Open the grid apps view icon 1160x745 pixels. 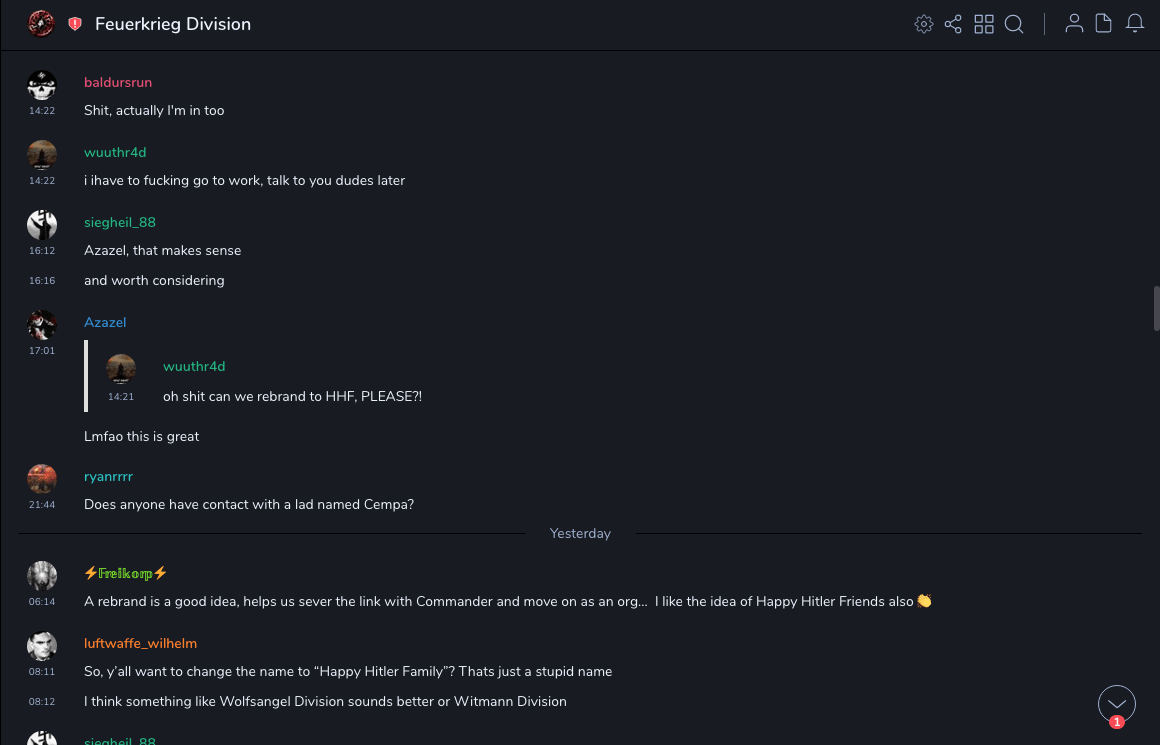coord(984,24)
